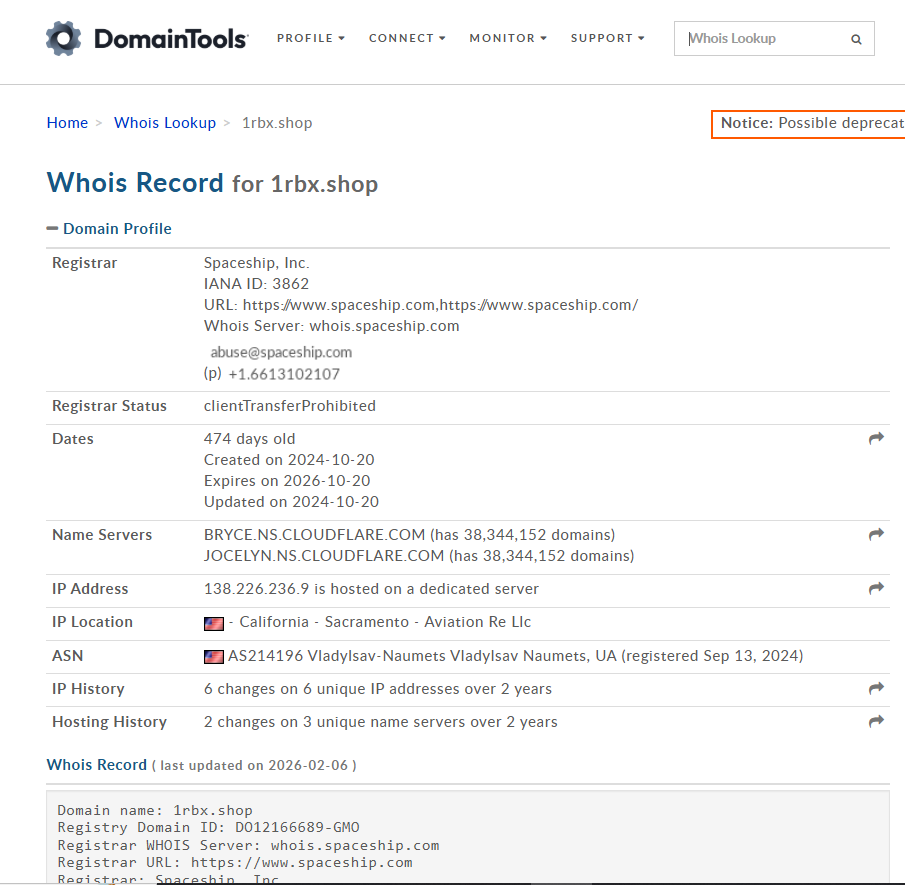Click last updated on 2026-02-06 text
Screen dimensions: 905x885
pyautogui.click(x=254, y=765)
